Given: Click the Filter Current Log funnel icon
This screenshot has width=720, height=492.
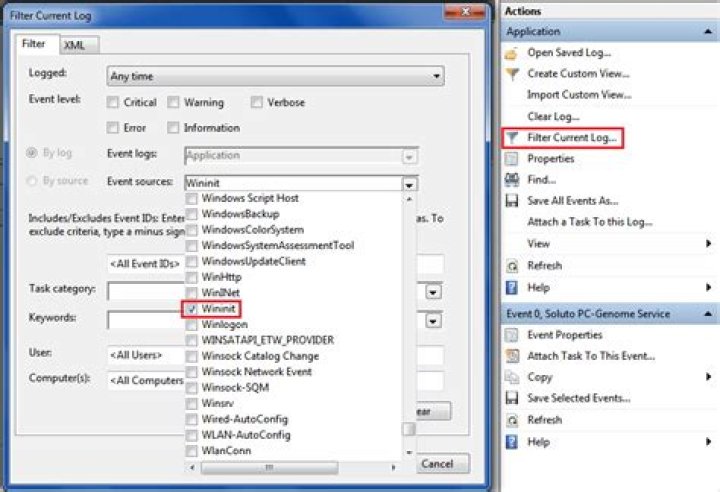Looking at the screenshot, I should [x=512, y=137].
